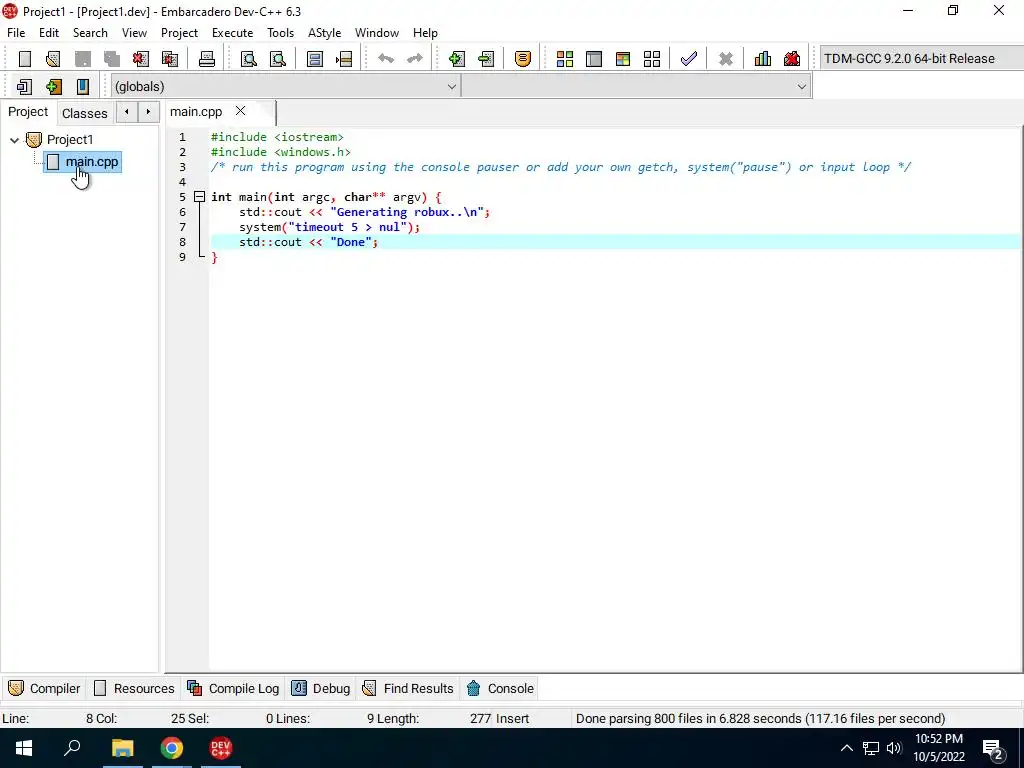Switch to the Project side tab

coord(28,112)
